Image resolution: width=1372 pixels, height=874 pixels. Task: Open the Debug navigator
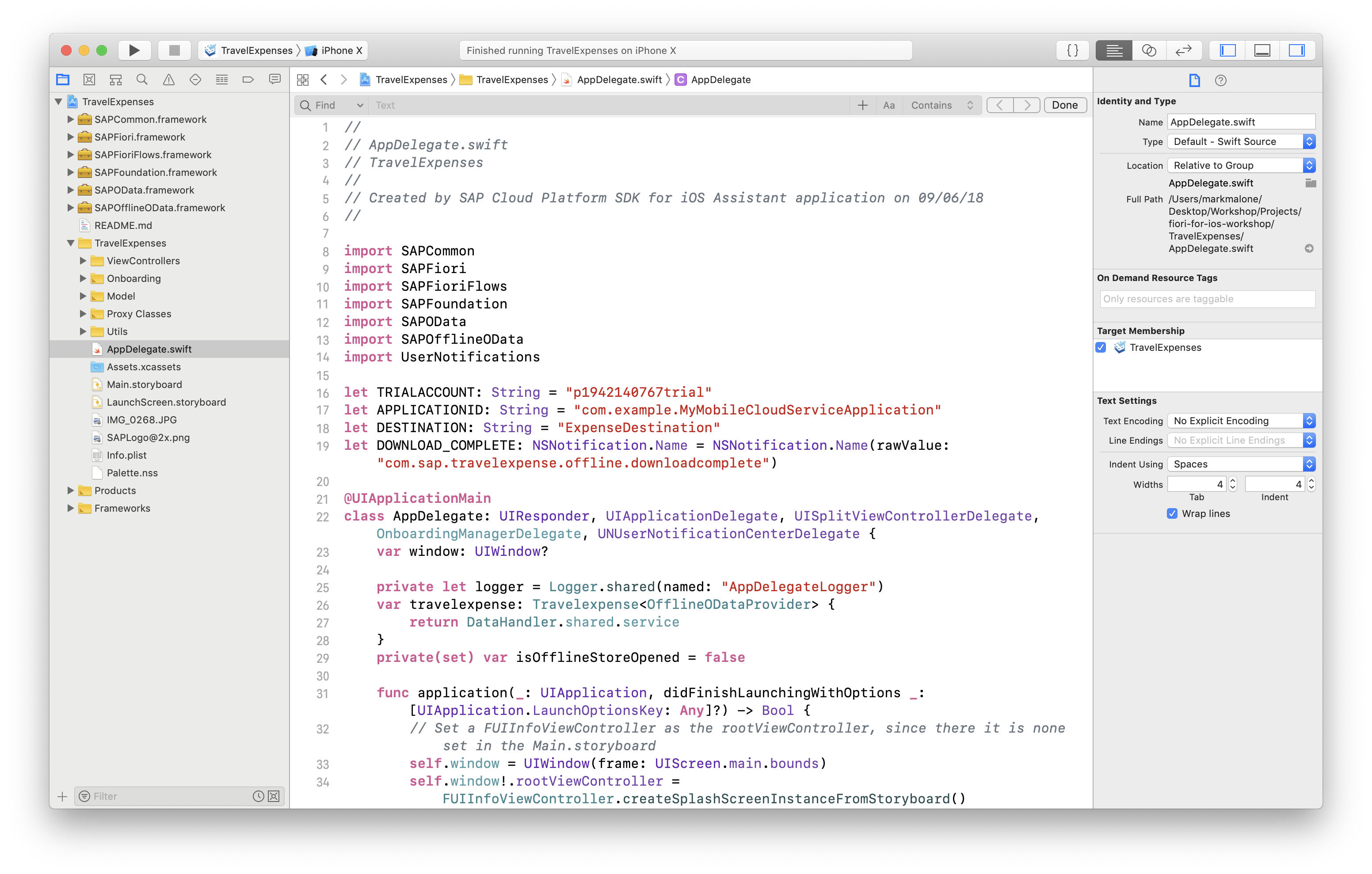tap(221, 80)
